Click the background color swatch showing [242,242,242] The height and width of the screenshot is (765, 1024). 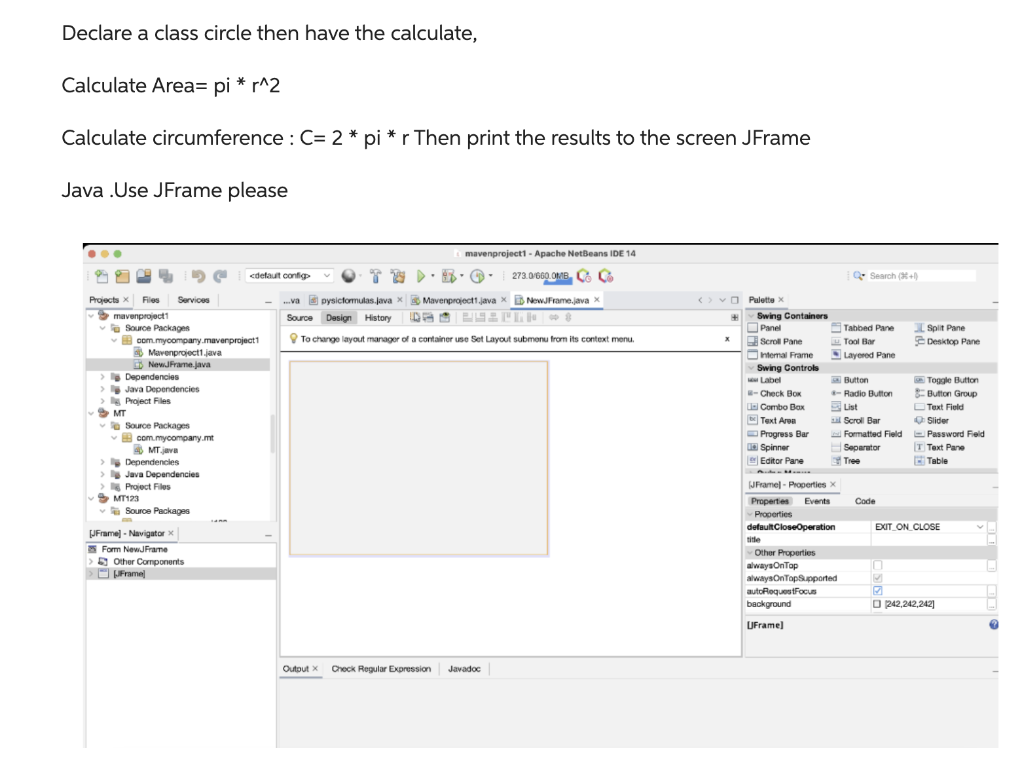click(878, 603)
